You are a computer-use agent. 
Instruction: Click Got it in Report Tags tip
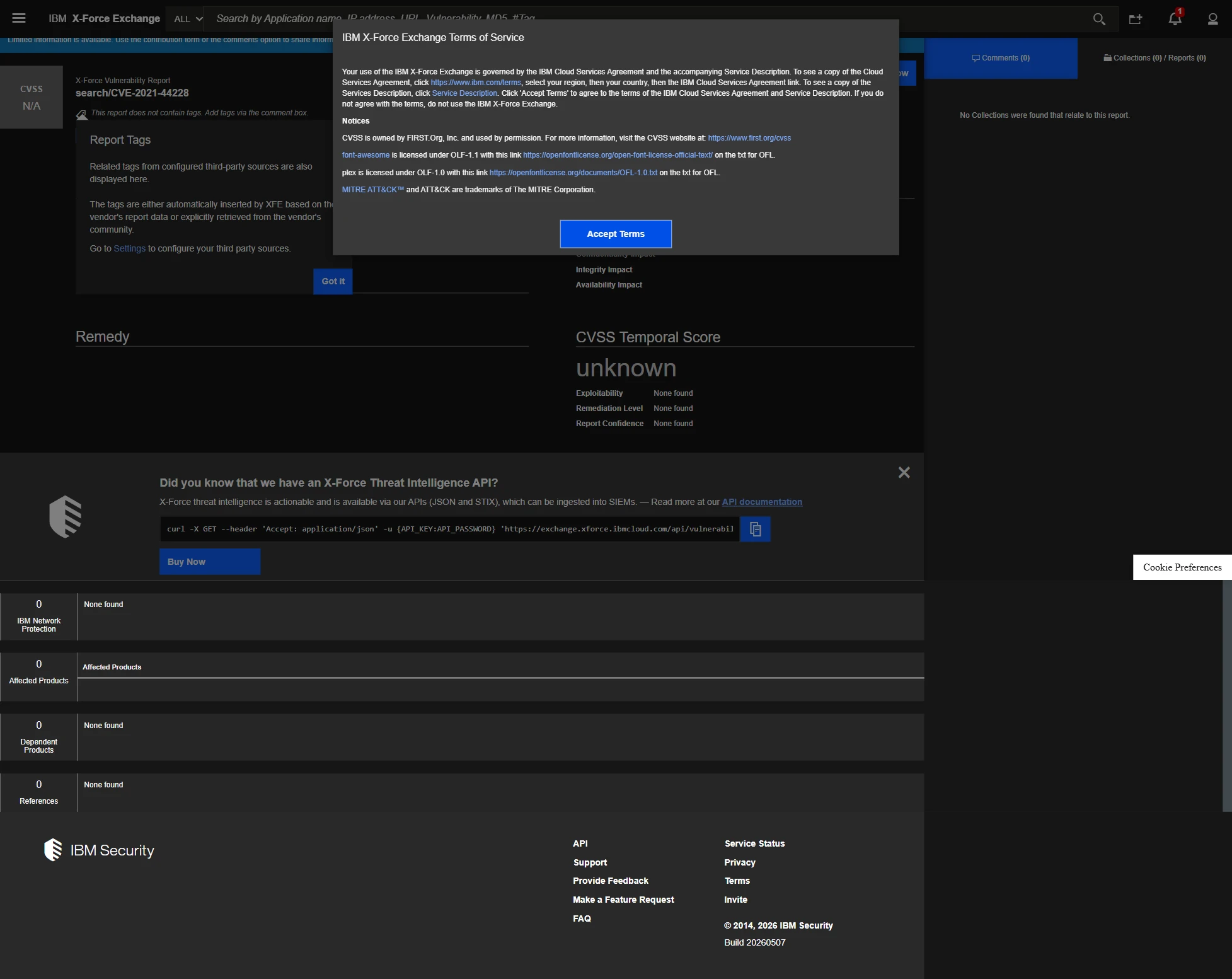click(333, 281)
